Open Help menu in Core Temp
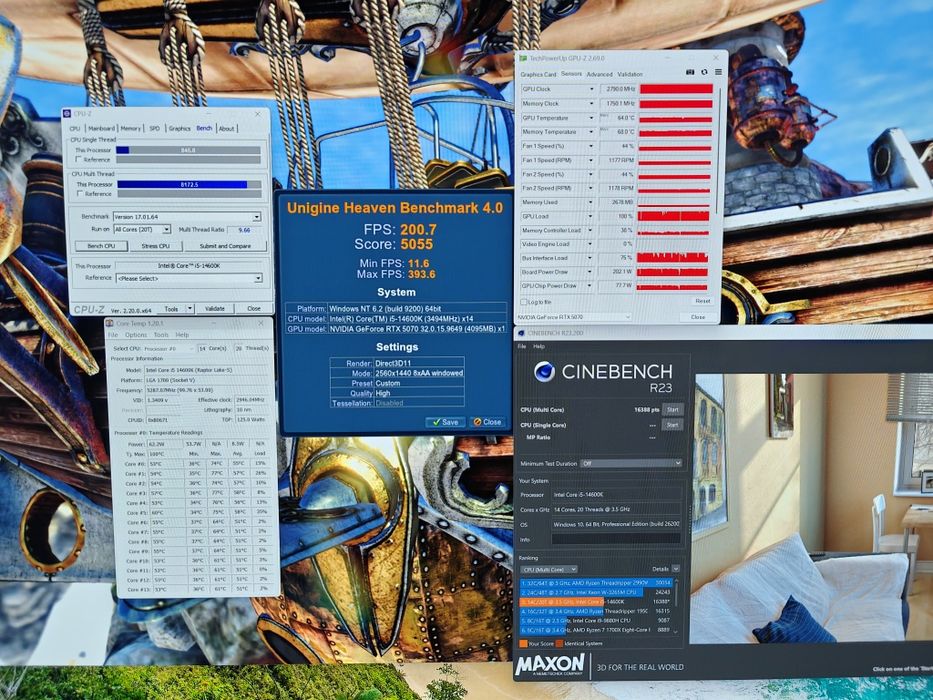The height and width of the screenshot is (700, 933). pyautogui.click(x=181, y=335)
